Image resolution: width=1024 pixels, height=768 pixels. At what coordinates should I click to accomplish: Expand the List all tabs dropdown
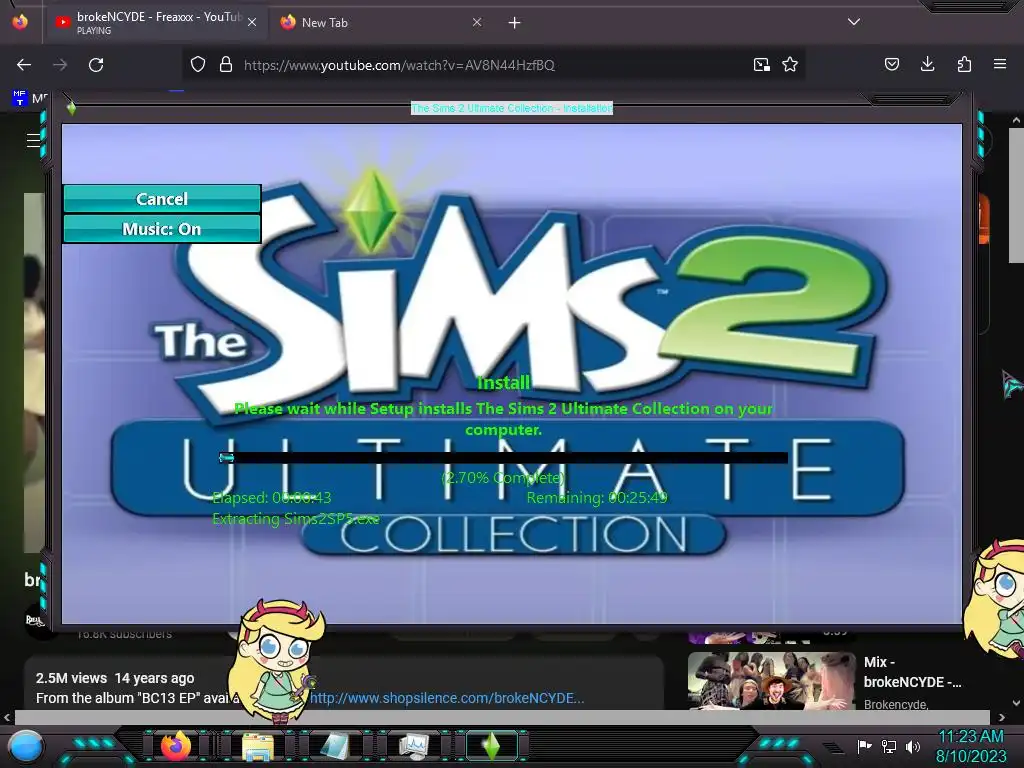tap(854, 22)
